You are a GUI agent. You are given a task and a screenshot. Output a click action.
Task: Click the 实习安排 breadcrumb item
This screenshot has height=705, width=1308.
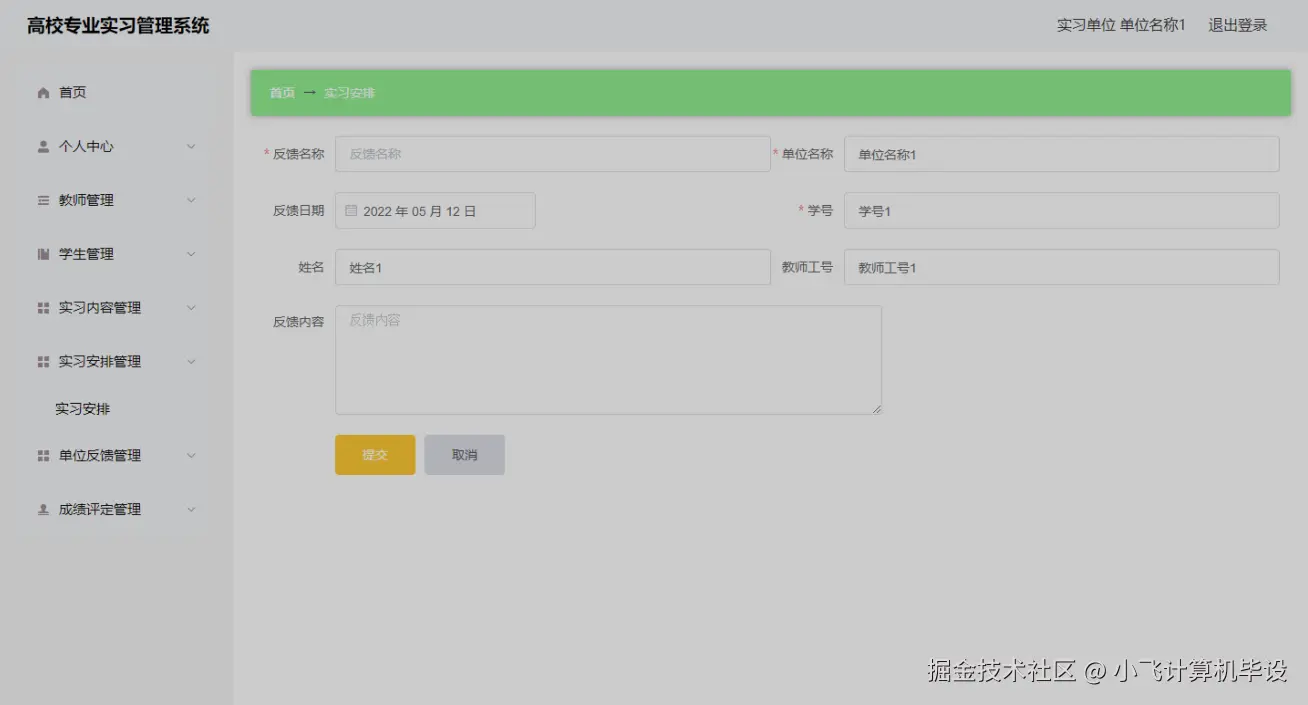point(350,93)
